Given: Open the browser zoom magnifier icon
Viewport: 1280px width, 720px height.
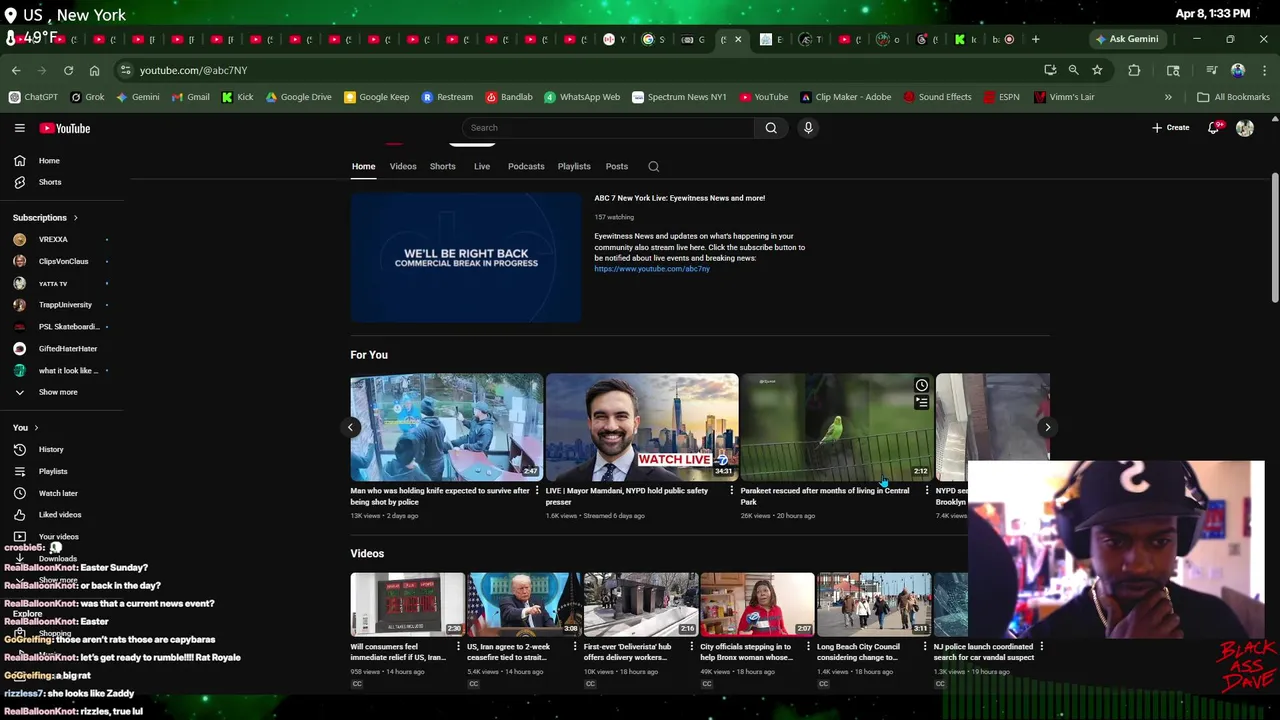Looking at the screenshot, I should (x=1073, y=70).
